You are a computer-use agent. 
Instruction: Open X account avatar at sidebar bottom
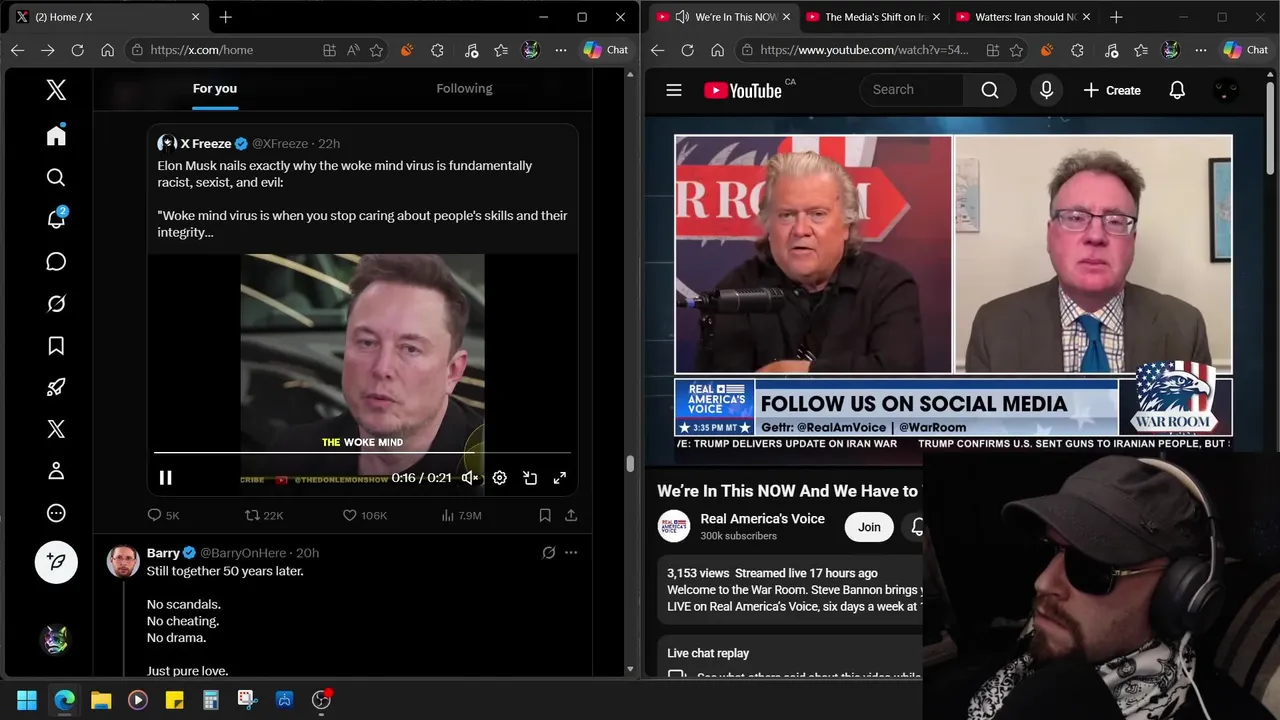[x=56, y=640]
